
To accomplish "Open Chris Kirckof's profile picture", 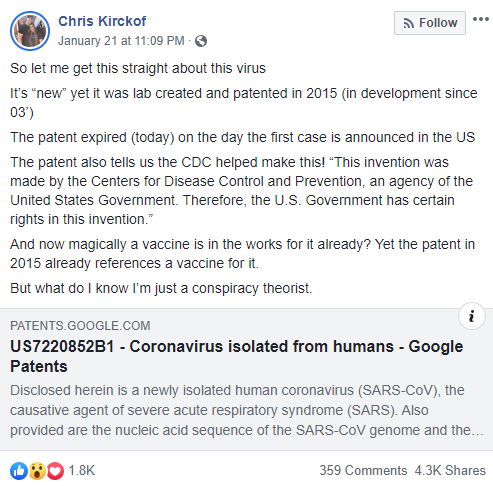I will coord(30,31).
